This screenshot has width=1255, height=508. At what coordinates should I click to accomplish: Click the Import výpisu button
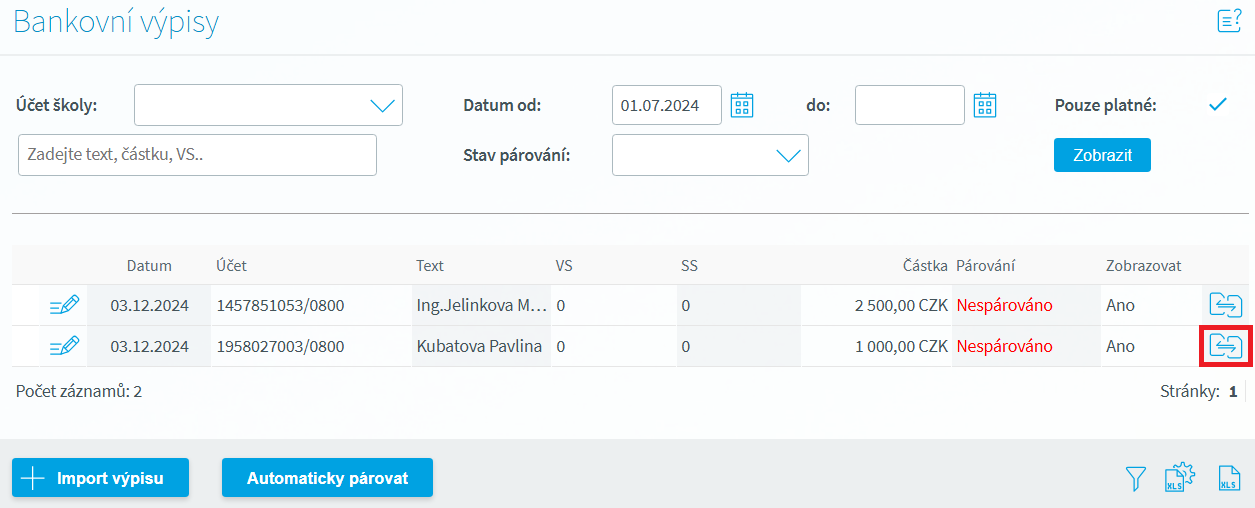100,478
